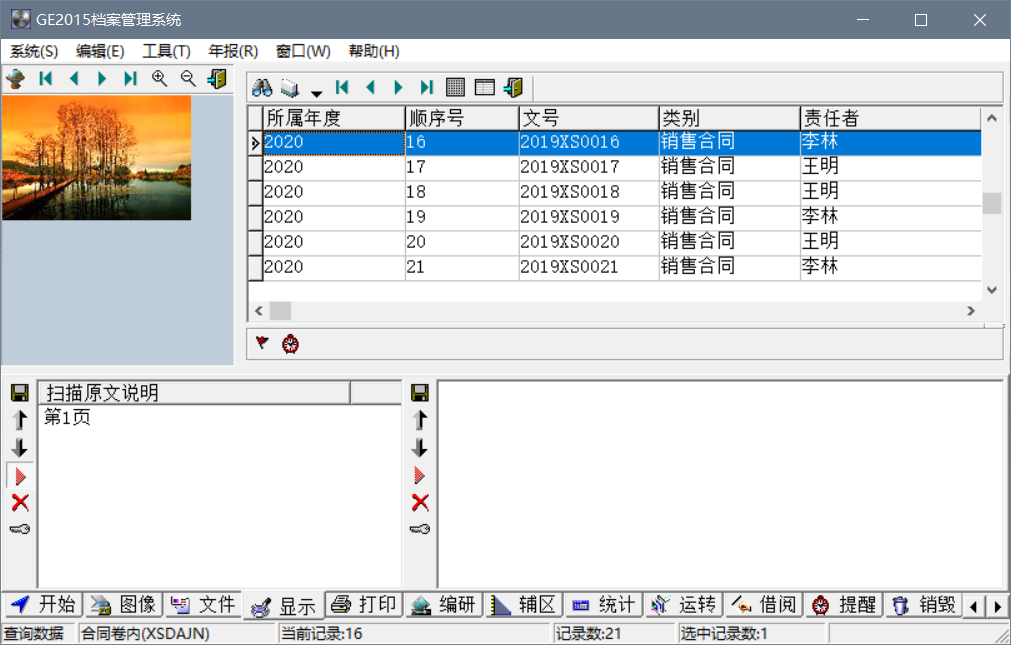This screenshot has width=1011, height=645.
Task: Delete scanned page with left red X
Action: [x=20, y=502]
